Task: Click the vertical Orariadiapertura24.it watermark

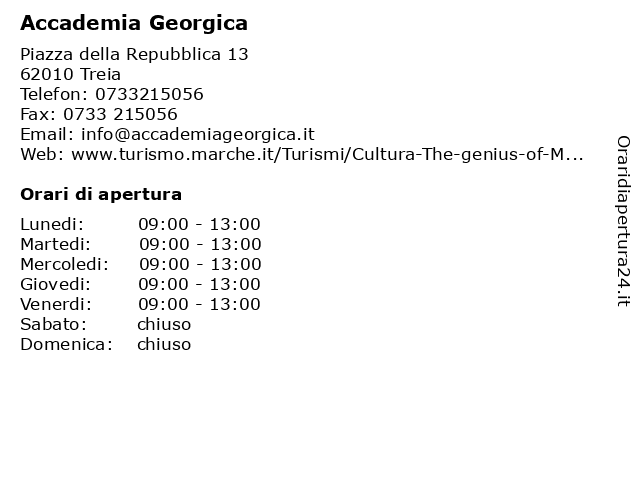Action: click(623, 221)
